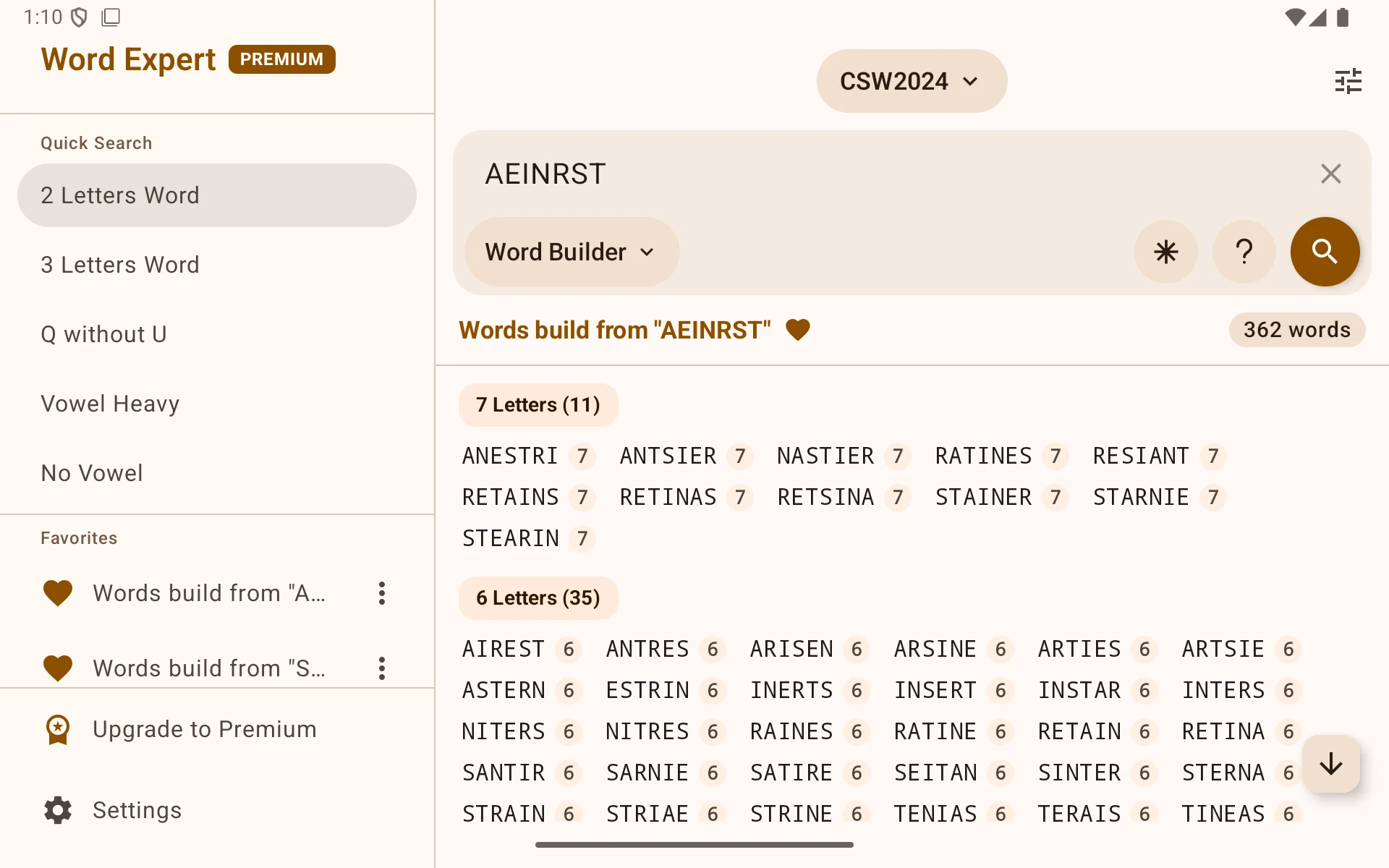The width and height of the screenshot is (1389, 868).
Task: Select 3 Letters Word quick search
Action: [x=217, y=265]
